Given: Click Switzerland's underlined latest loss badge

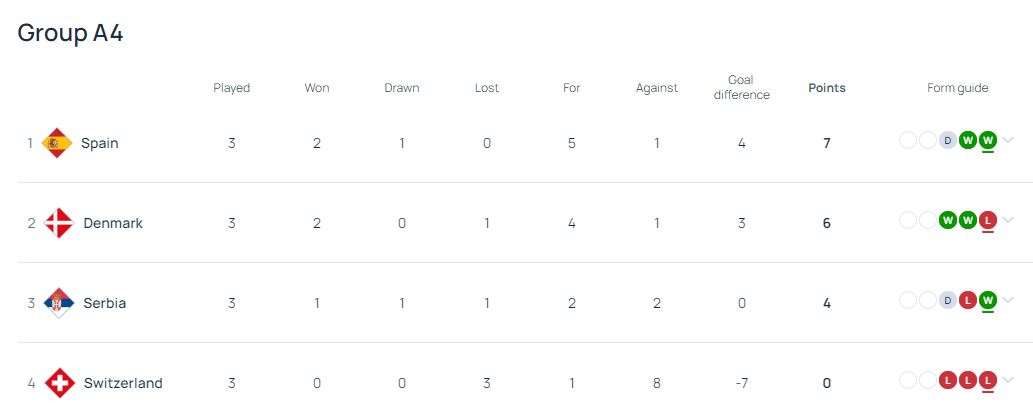Looking at the screenshot, I should pos(988,380).
